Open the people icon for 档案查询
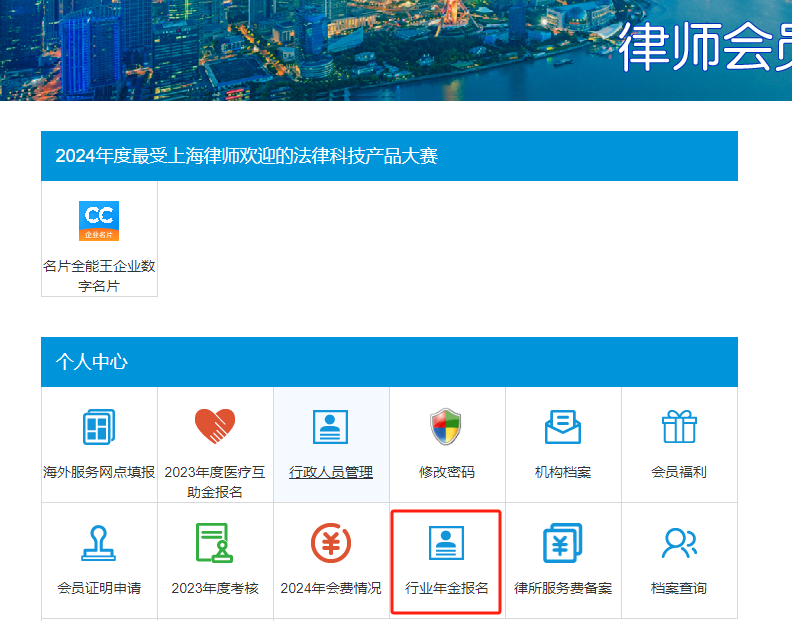Viewport: 792px width, 621px height. [679, 543]
